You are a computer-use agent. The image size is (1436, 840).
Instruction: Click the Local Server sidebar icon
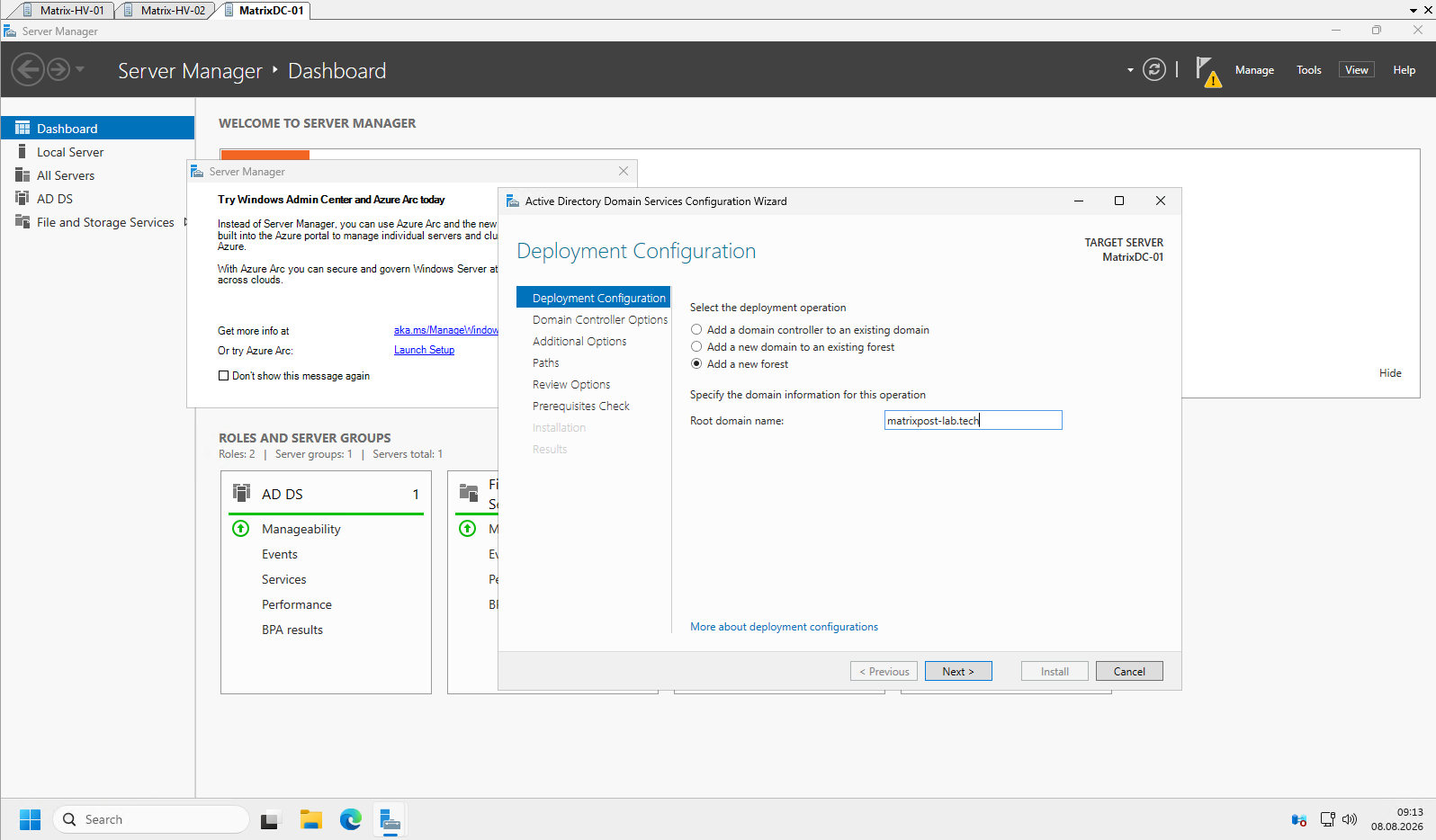[x=22, y=151]
